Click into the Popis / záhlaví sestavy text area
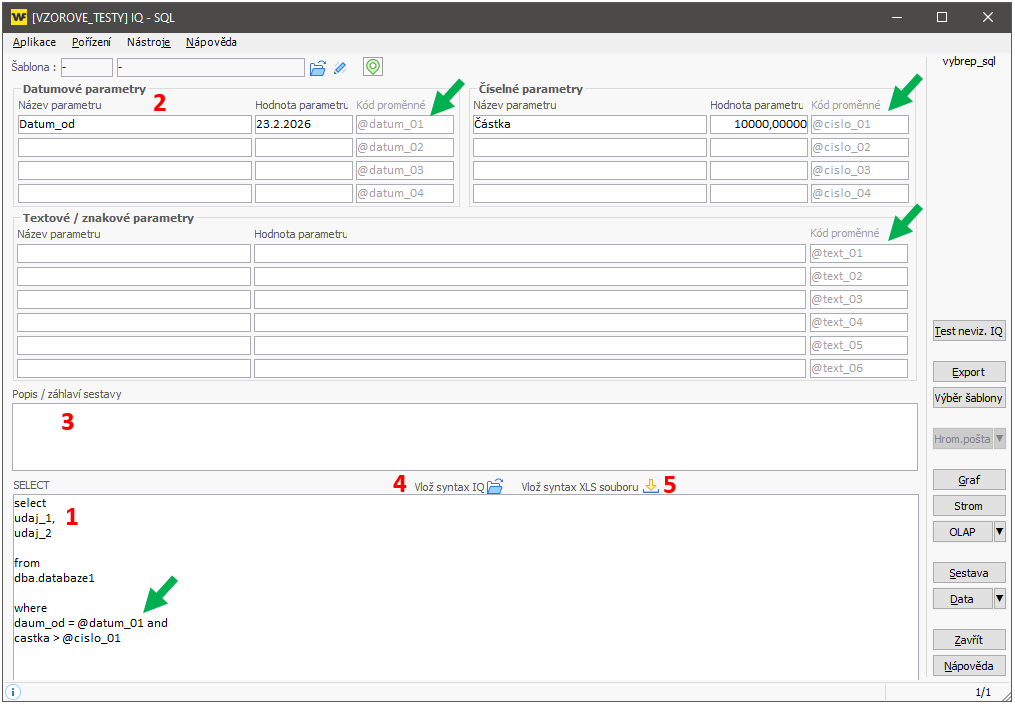 (x=464, y=436)
